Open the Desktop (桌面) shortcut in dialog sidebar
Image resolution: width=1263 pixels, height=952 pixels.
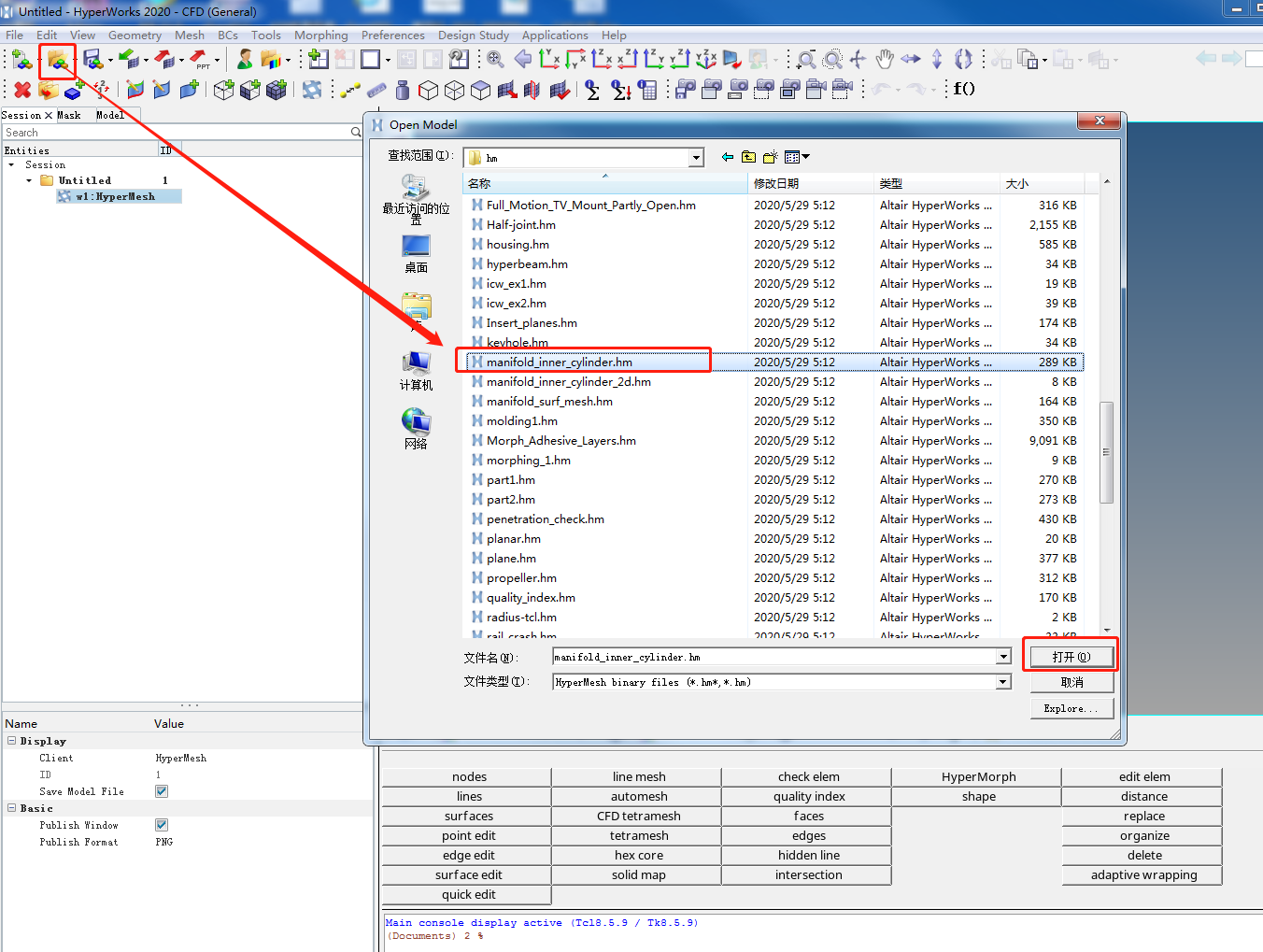[x=416, y=254]
